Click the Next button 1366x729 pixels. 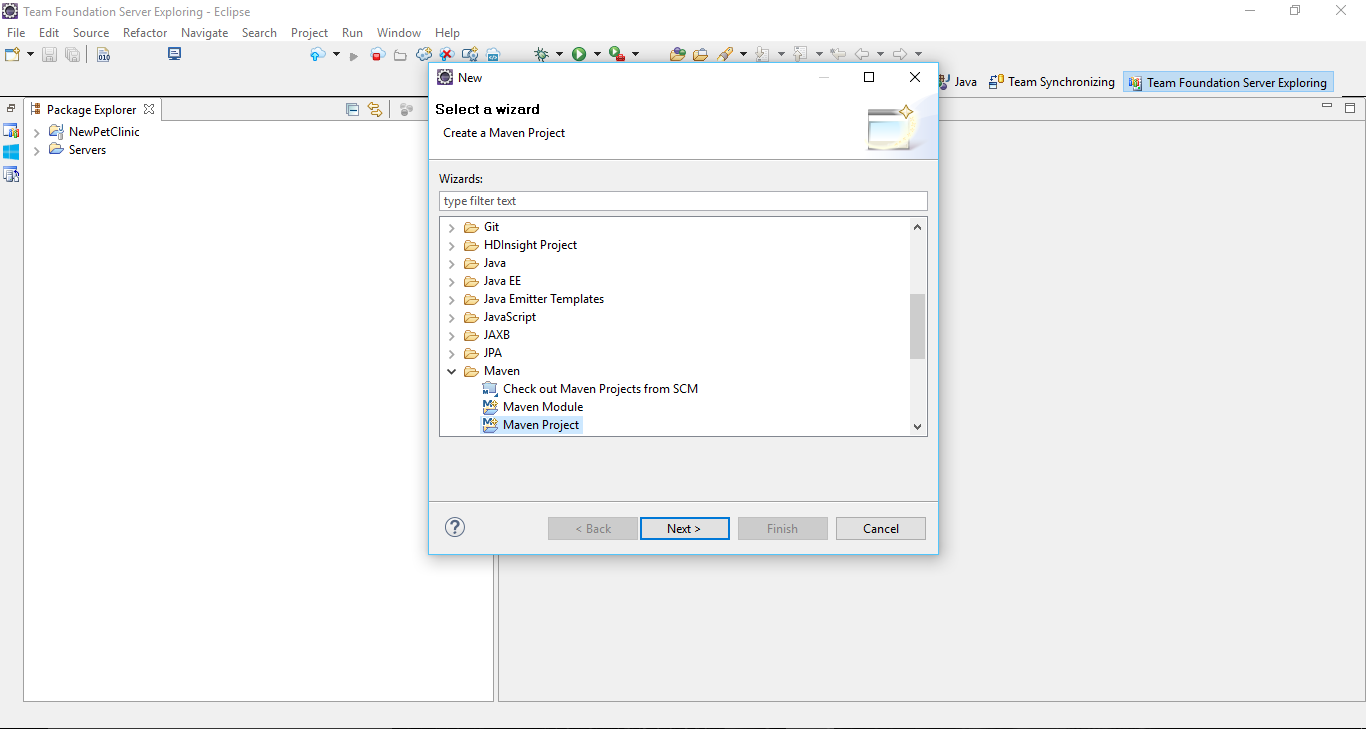pyautogui.click(x=684, y=528)
